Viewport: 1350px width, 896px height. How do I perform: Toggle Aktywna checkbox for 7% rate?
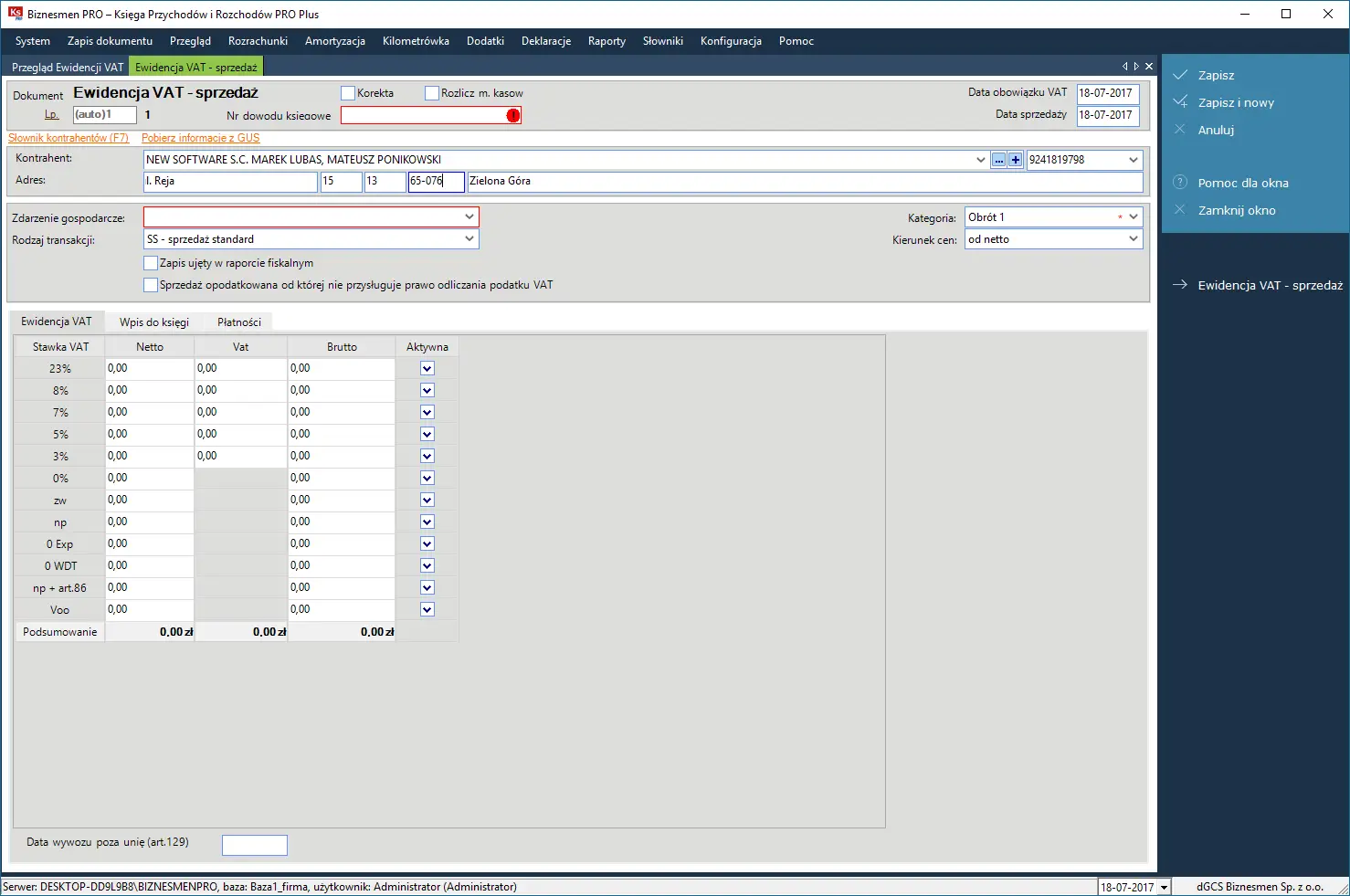pos(427,412)
